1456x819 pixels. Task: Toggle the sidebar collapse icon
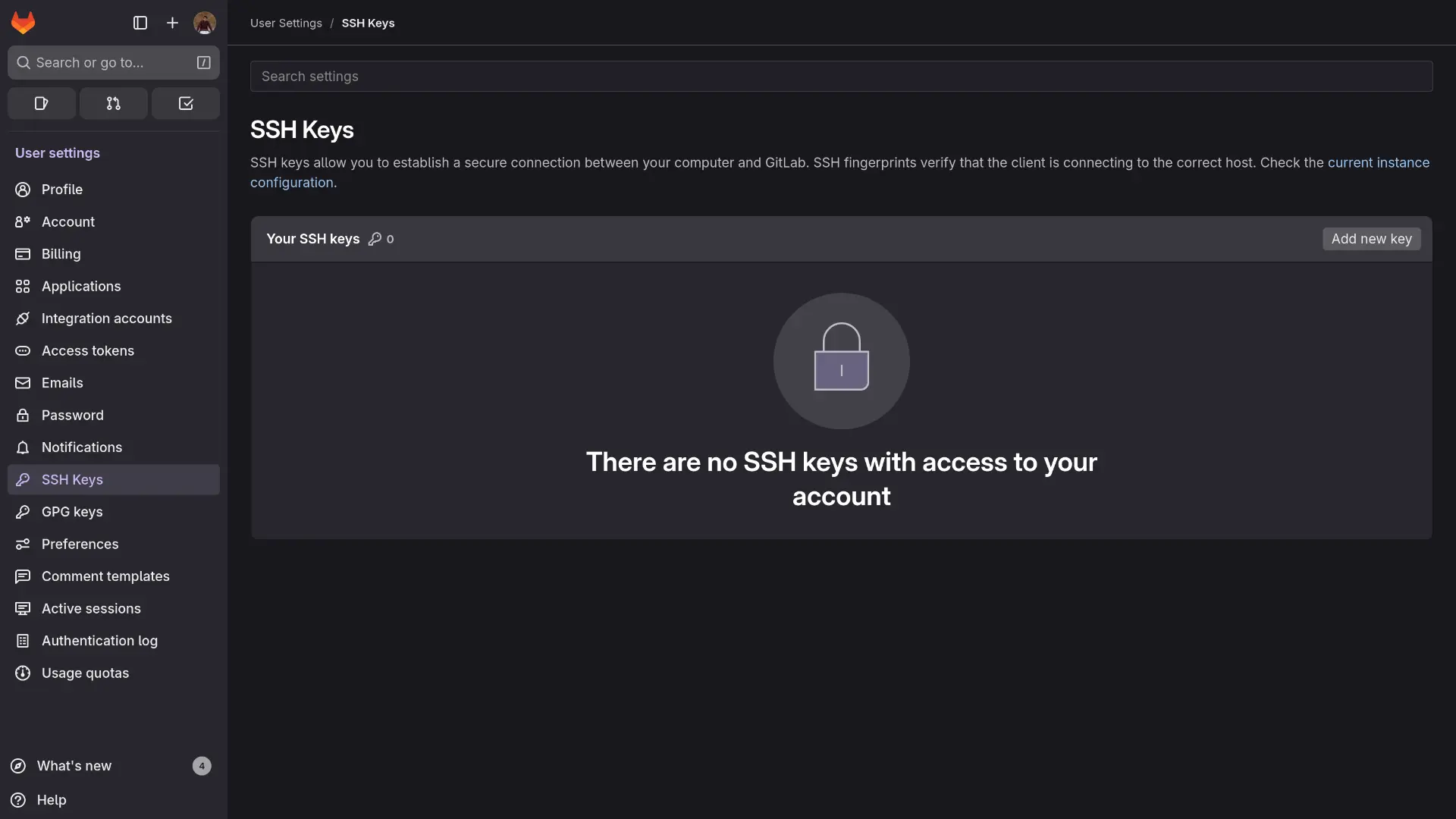(140, 23)
